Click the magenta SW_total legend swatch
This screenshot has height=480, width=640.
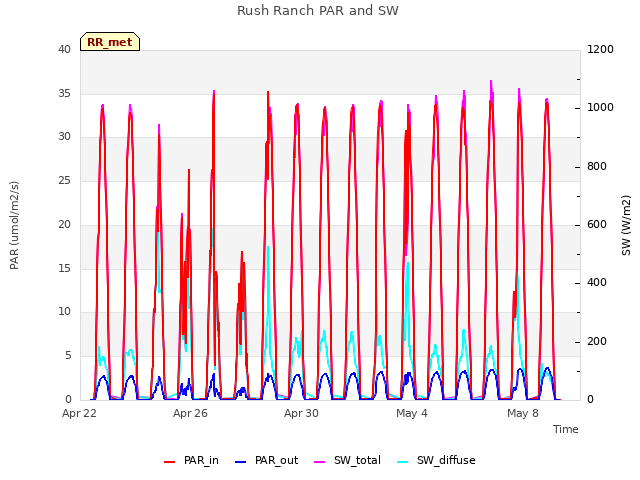click(x=320, y=462)
